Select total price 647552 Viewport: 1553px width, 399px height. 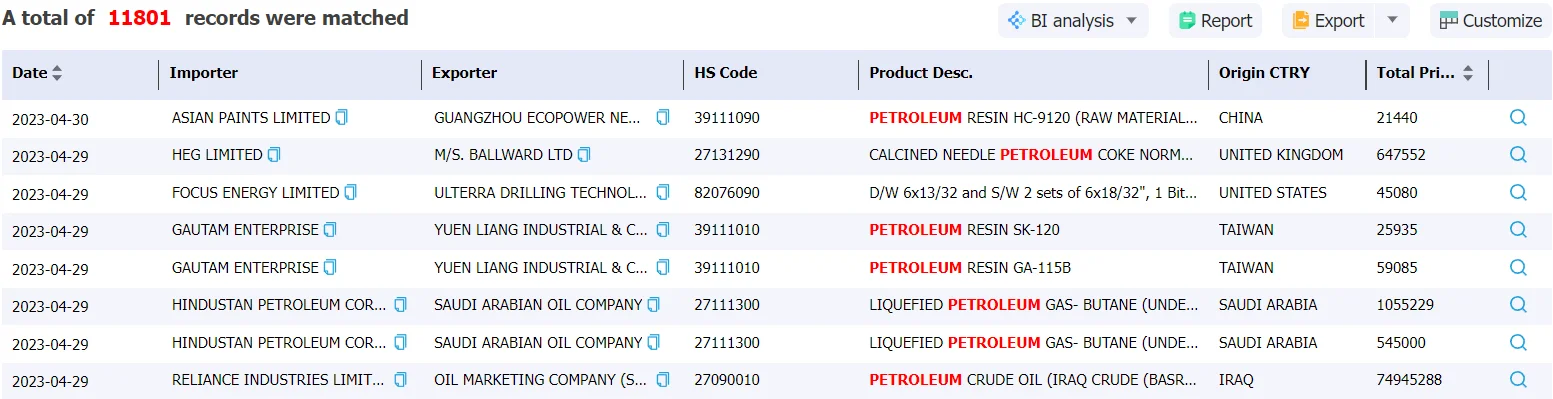[1401, 155]
